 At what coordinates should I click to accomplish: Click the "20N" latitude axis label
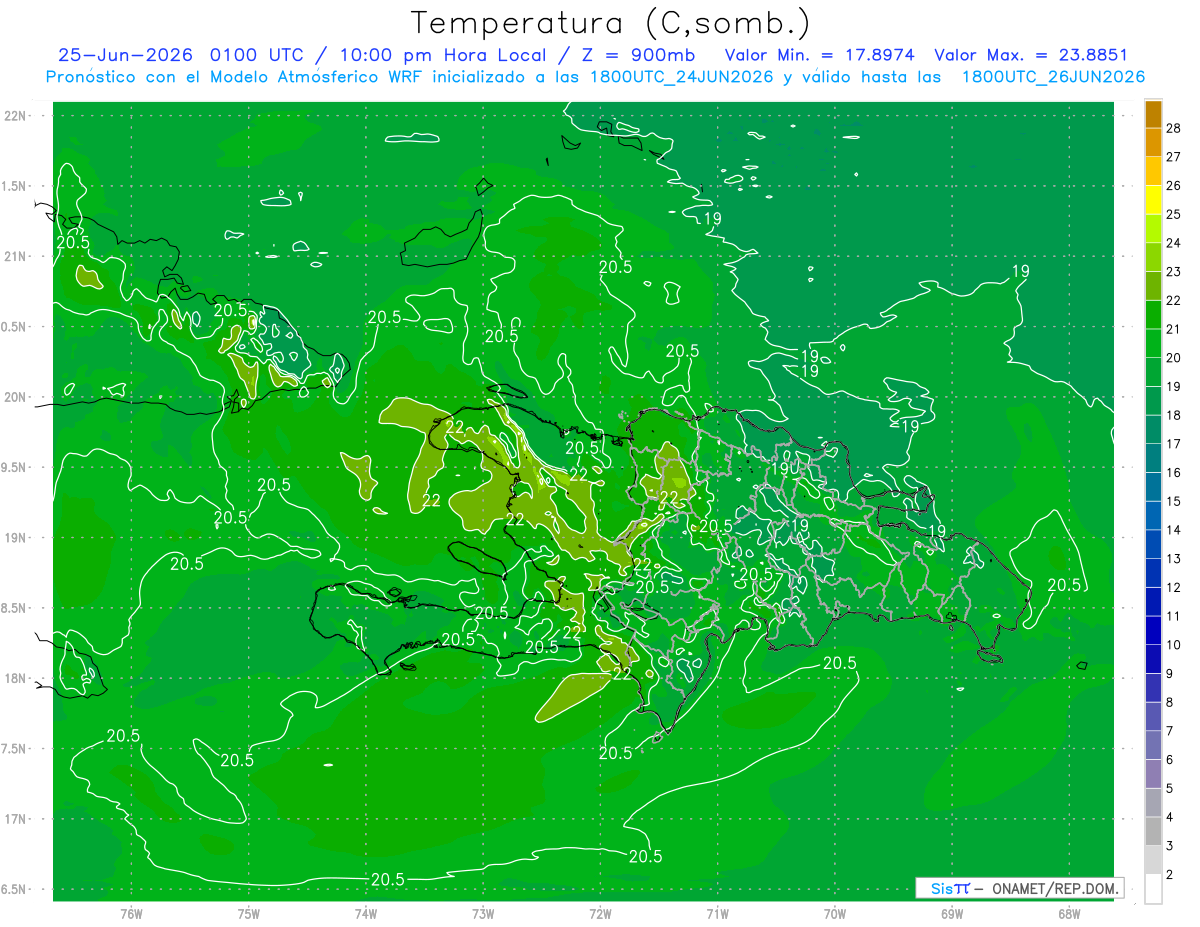tap(15, 397)
